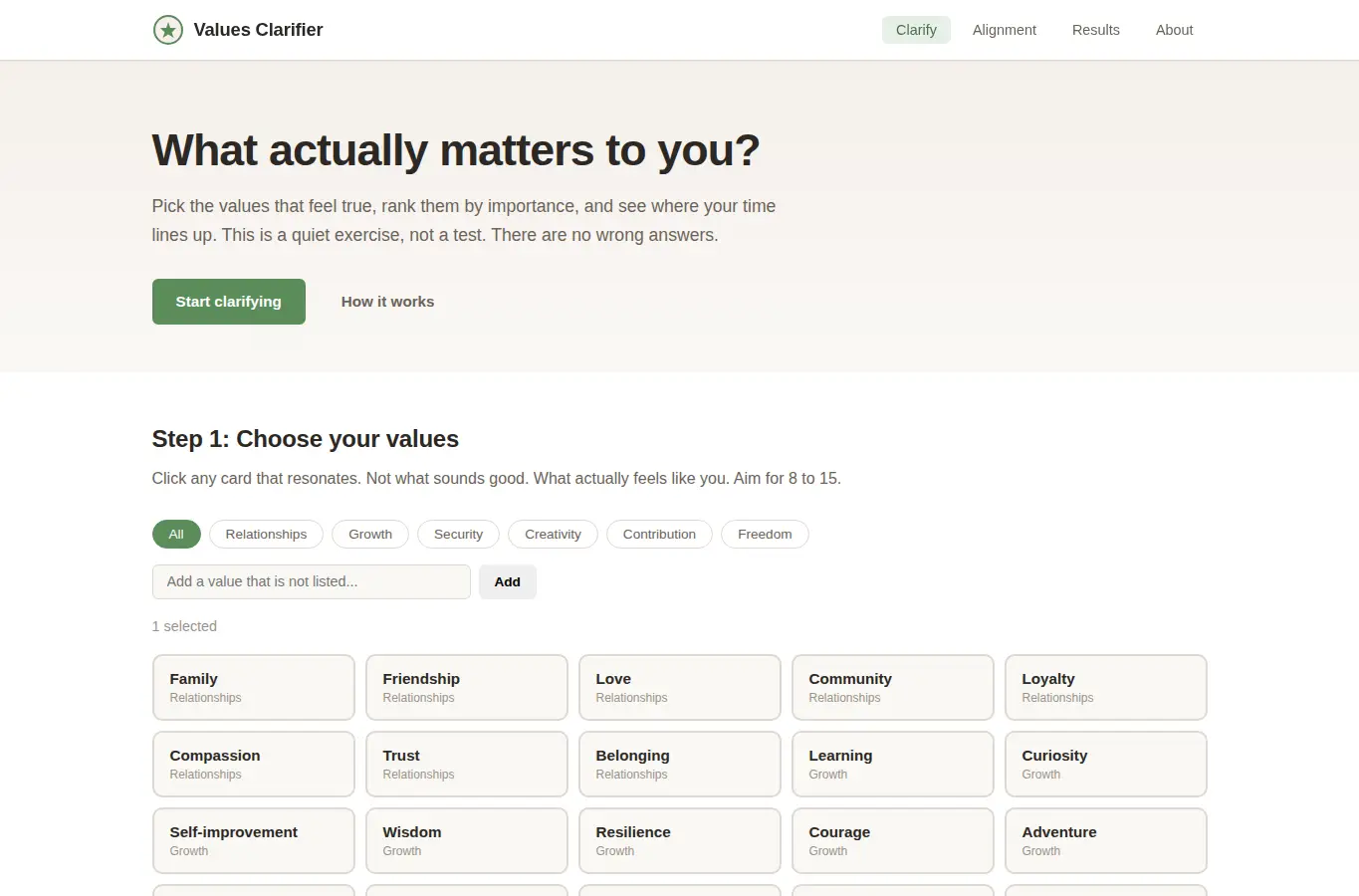
Task: Select the Loyalty value card
Action: (1106, 687)
